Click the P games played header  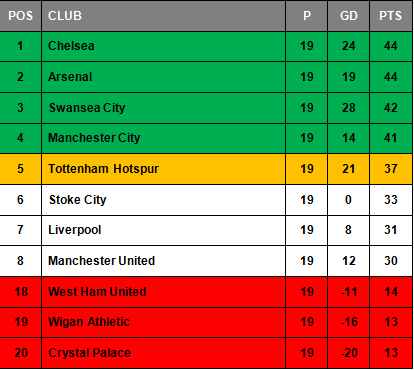[x=307, y=16]
